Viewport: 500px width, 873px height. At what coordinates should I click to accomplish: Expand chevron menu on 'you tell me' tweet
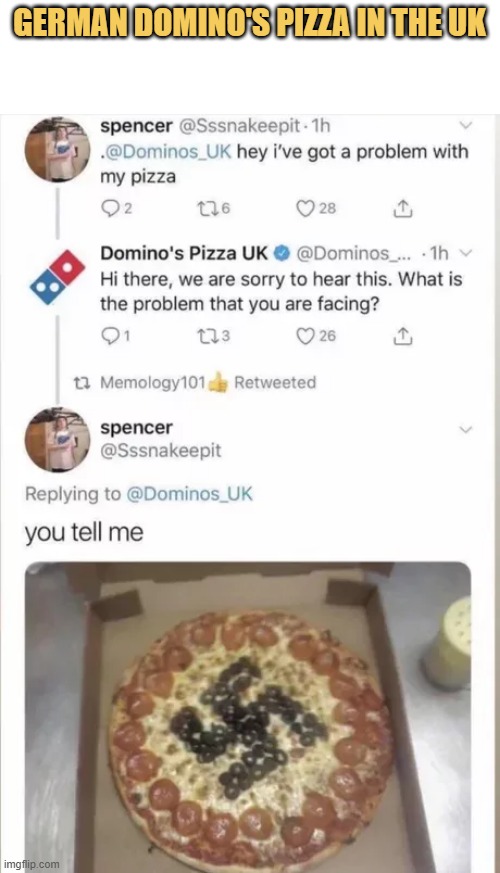(x=465, y=429)
